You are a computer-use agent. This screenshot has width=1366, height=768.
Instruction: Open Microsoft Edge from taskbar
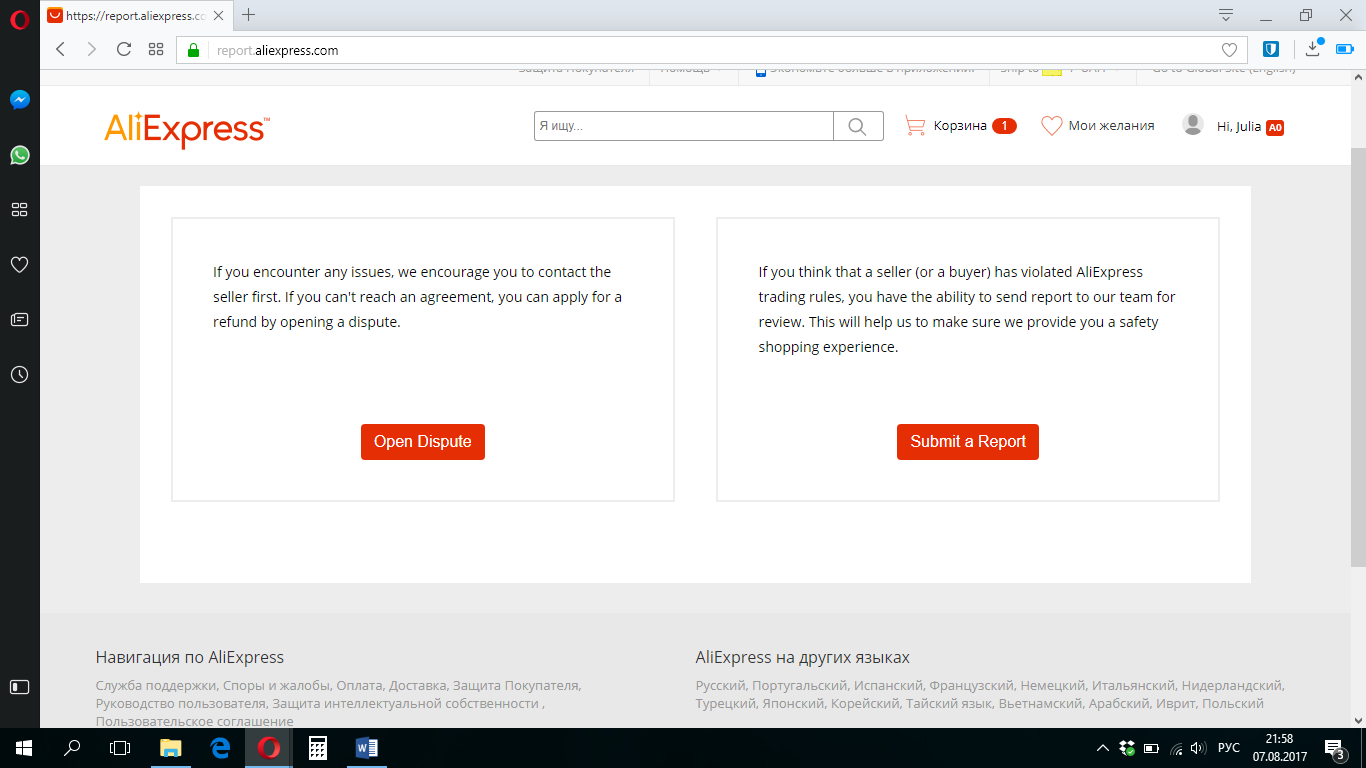pos(220,748)
